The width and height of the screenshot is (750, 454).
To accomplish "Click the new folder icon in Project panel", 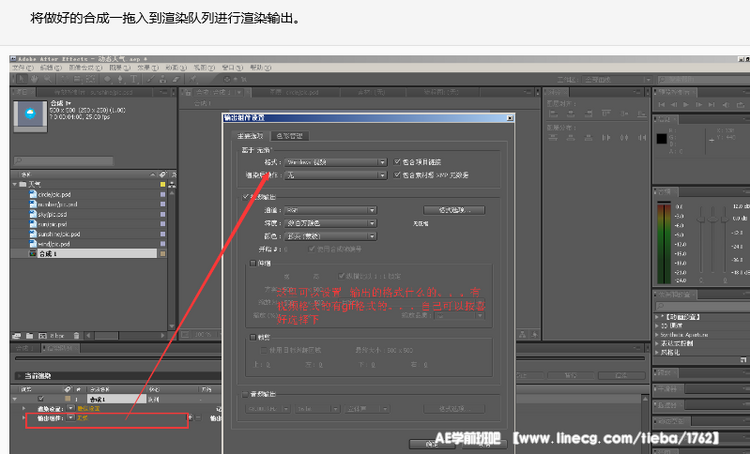I will click(x=30, y=336).
